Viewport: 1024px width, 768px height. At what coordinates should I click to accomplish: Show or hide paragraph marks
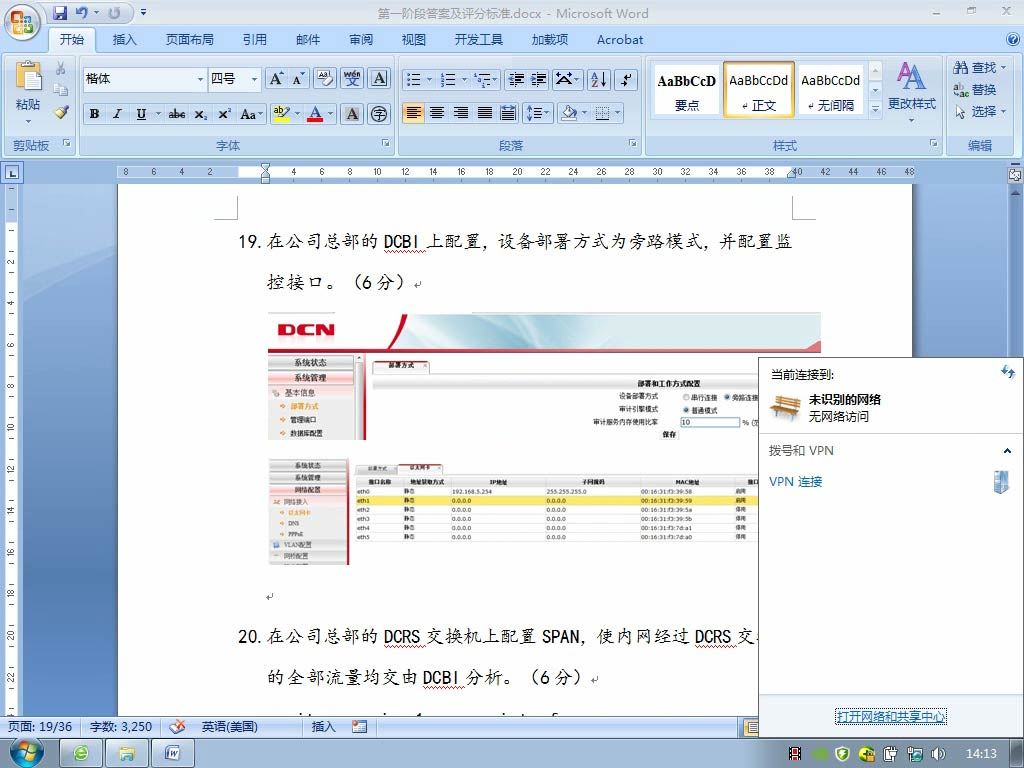point(626,80)
